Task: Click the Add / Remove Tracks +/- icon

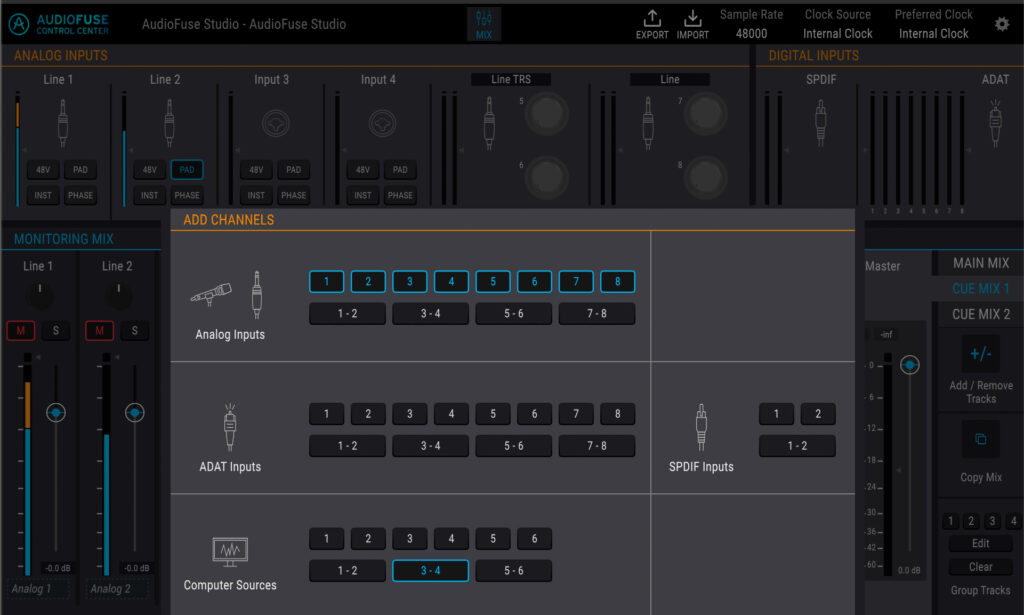Action: click(x=980, y=354)
